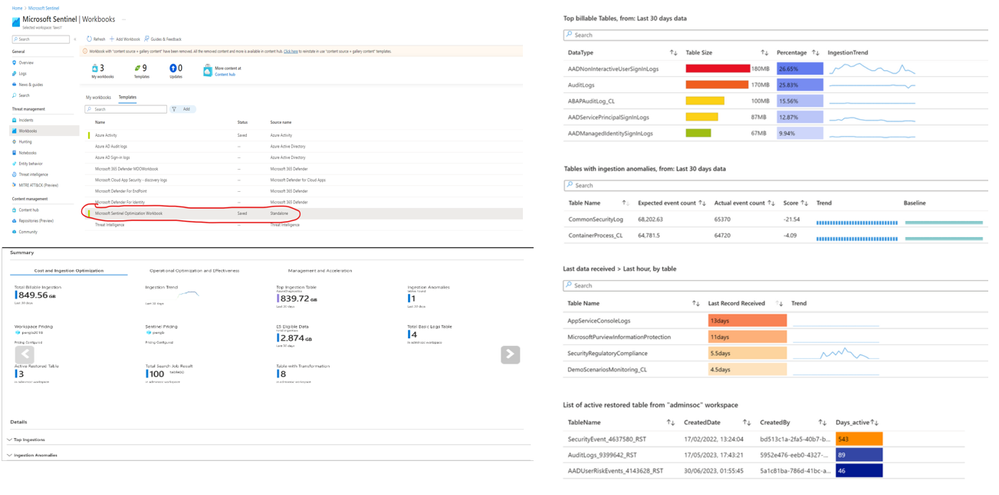Collapse the sidebar with the chevron

click(75, 39)
